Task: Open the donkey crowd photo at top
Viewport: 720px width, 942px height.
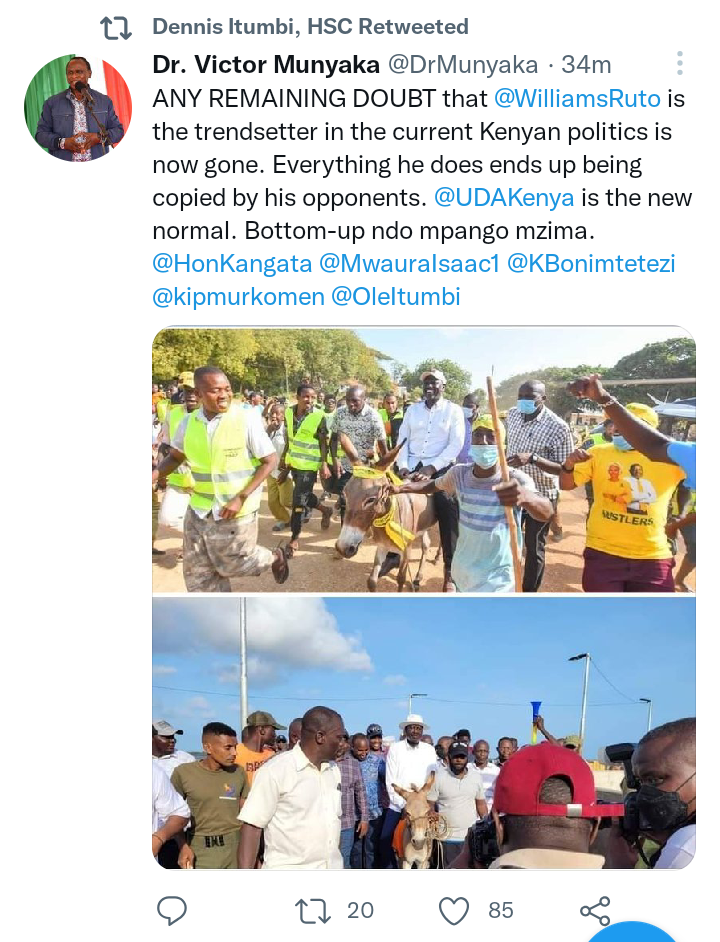Action: pos(424,460)
